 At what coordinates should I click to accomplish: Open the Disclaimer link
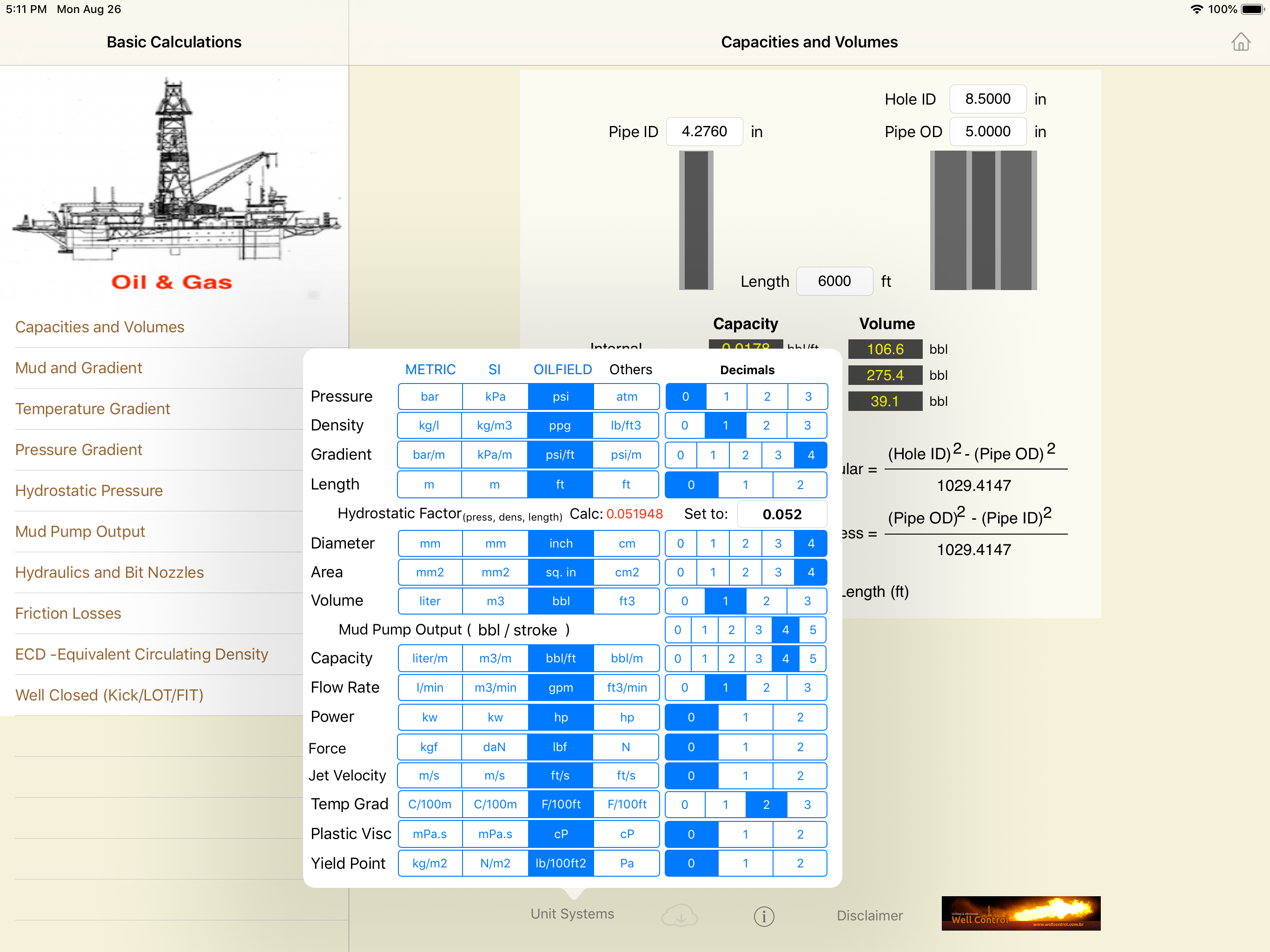click(x=869, y=915)
